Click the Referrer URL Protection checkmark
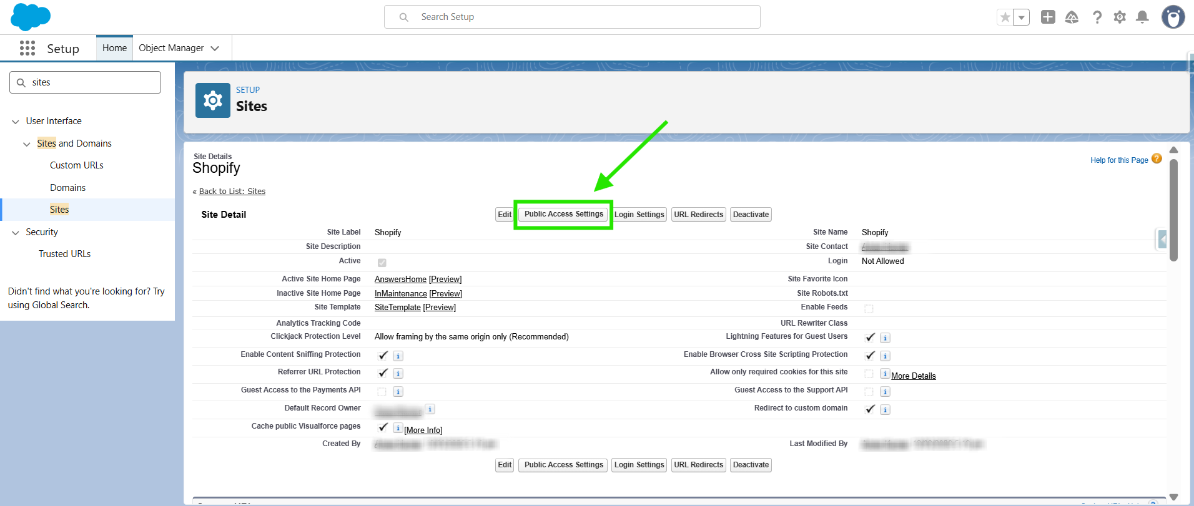The height and width of the screenshot is (506, 1194). click(383, 373)
